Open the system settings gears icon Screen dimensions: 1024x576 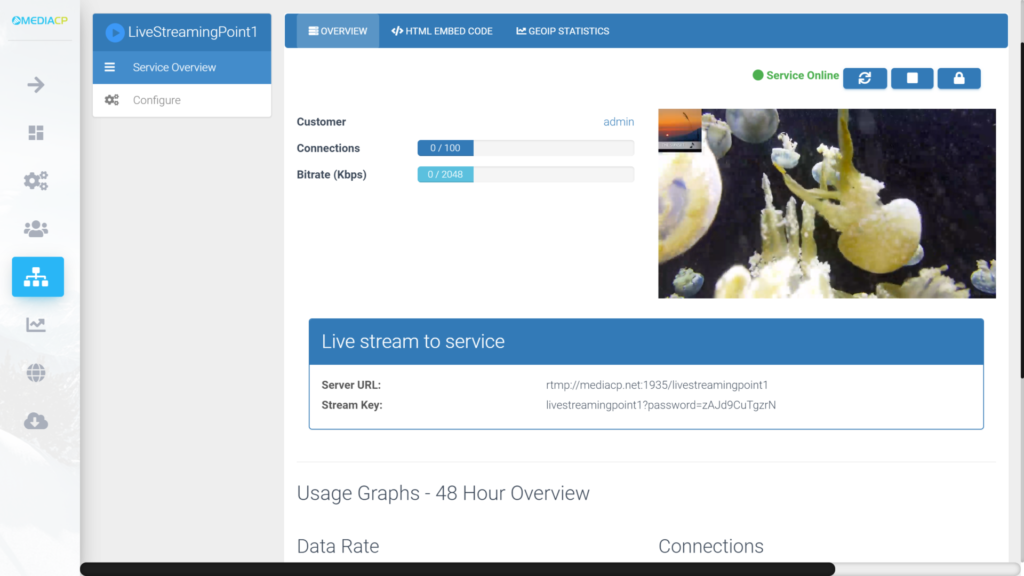36,180
